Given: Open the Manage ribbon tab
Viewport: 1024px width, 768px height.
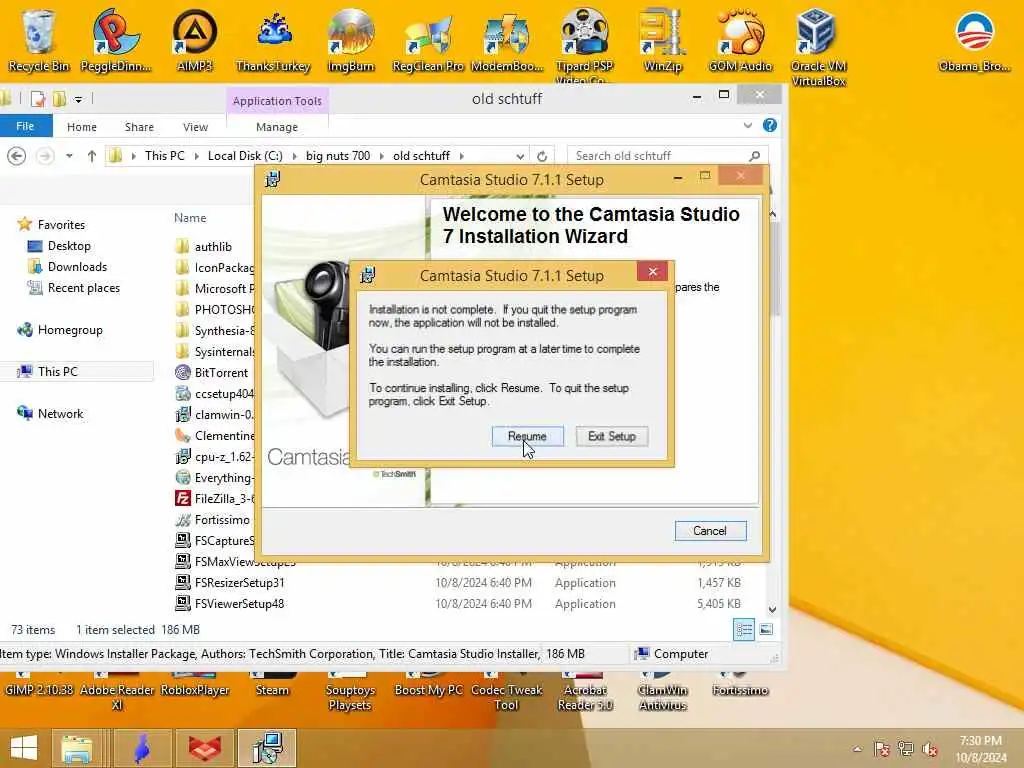Looking at the screenshot, I should tap(277, 127).
